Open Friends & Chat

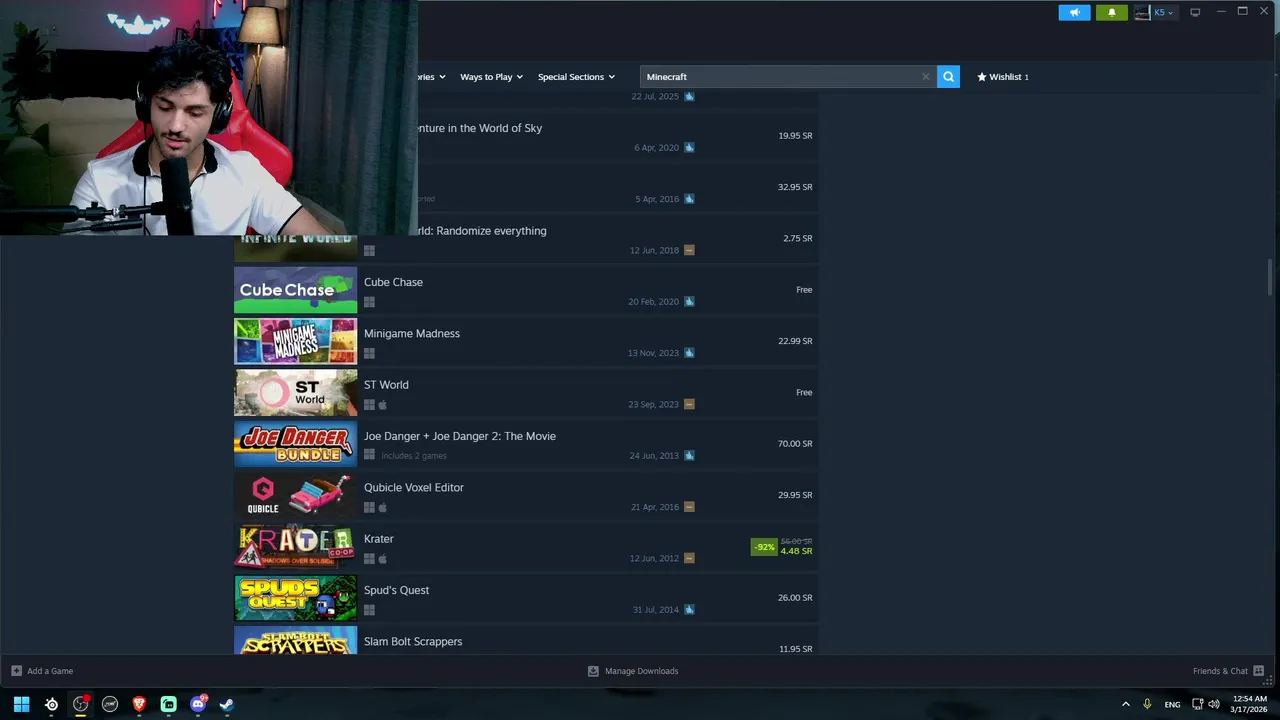(x=1228, y=671)
